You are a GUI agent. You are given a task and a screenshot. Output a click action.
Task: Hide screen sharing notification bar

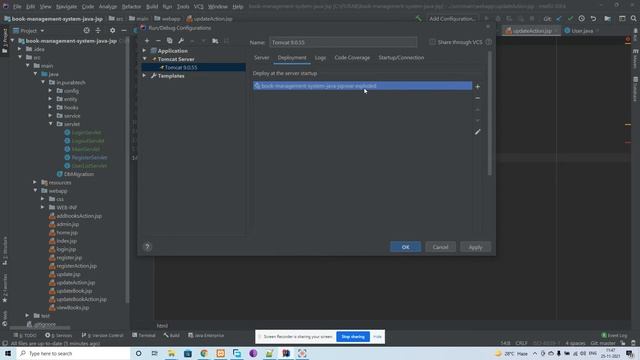pyautogui.click(x=377, y=337)
